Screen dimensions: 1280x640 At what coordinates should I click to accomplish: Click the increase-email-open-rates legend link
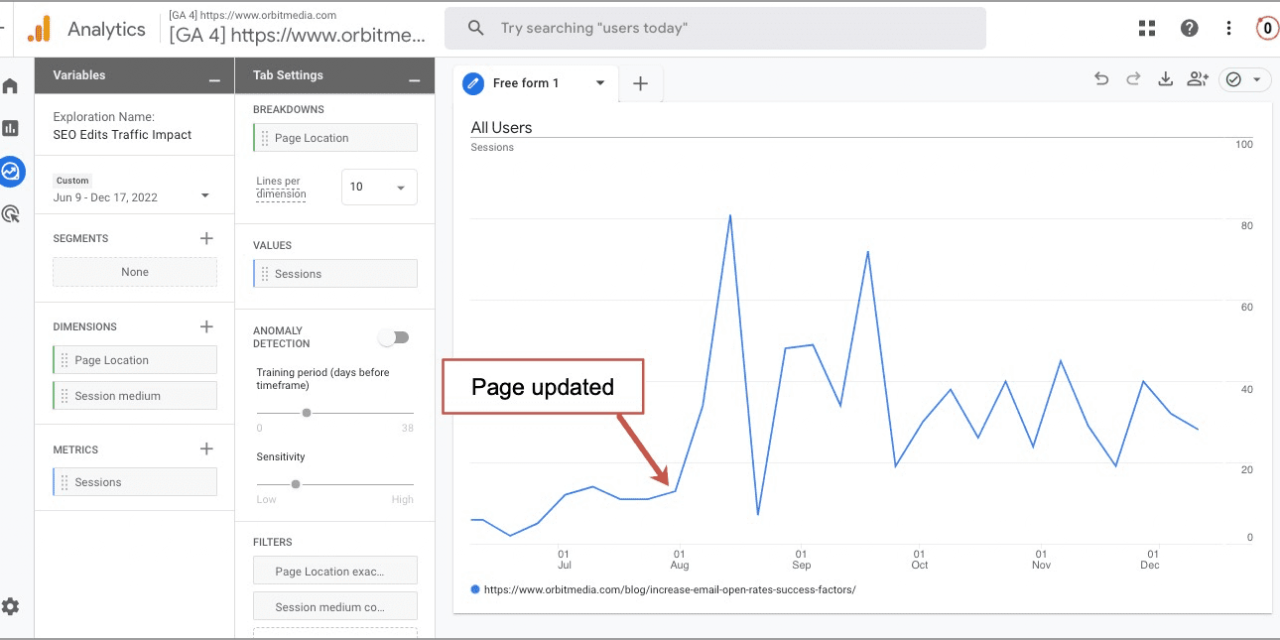[669, 589]
